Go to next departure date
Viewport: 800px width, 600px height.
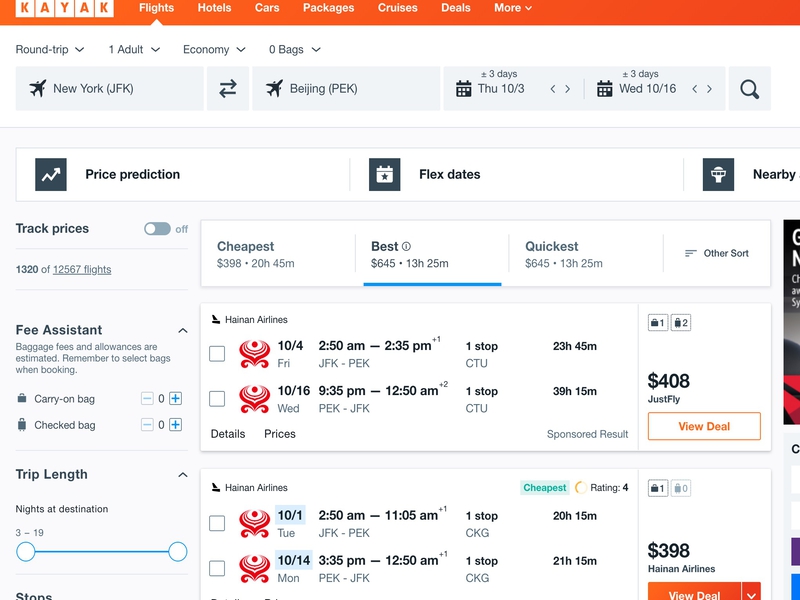tap(567, 89)
